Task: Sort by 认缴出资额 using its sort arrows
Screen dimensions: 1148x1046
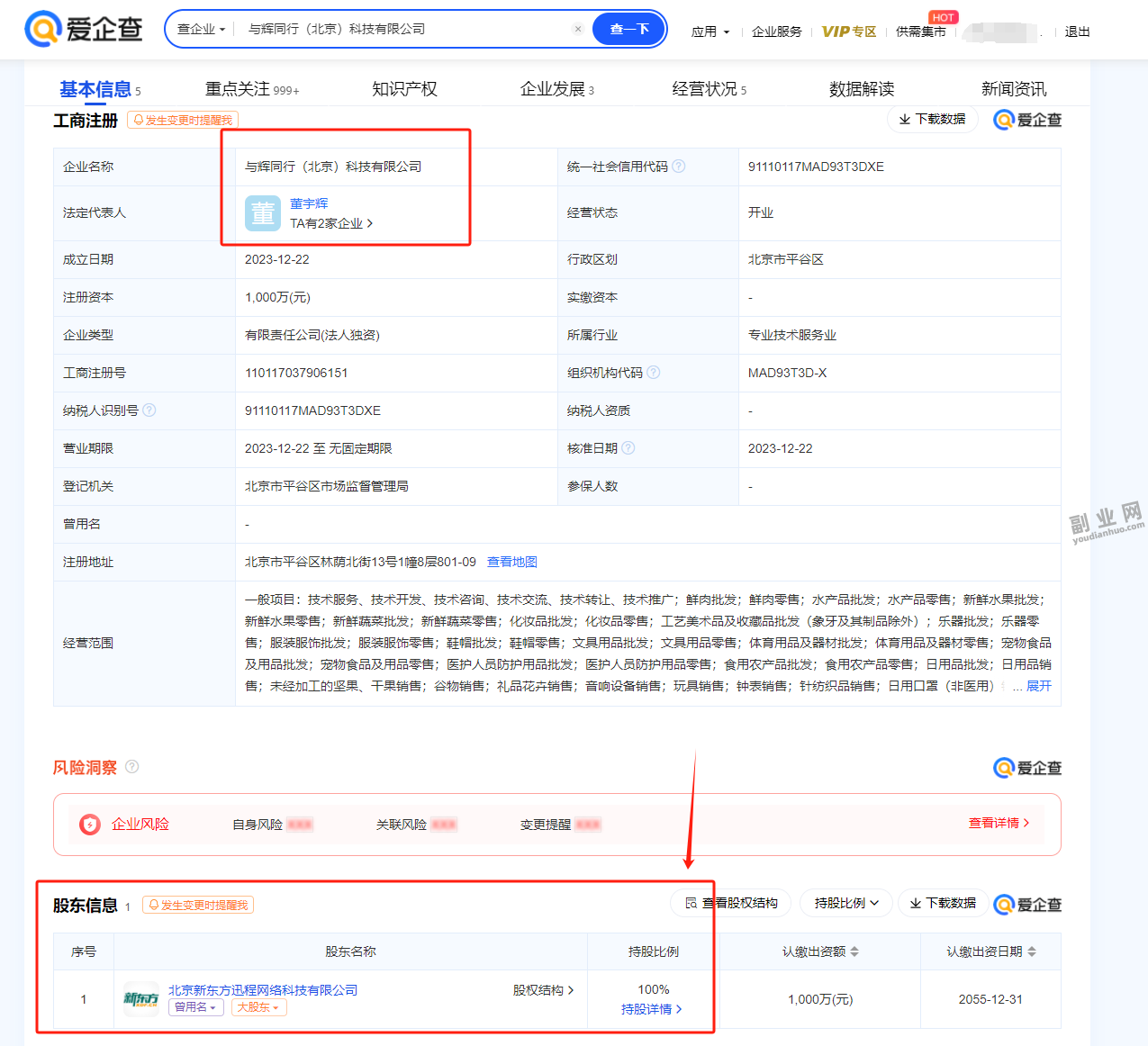Action: pos(854,951)
